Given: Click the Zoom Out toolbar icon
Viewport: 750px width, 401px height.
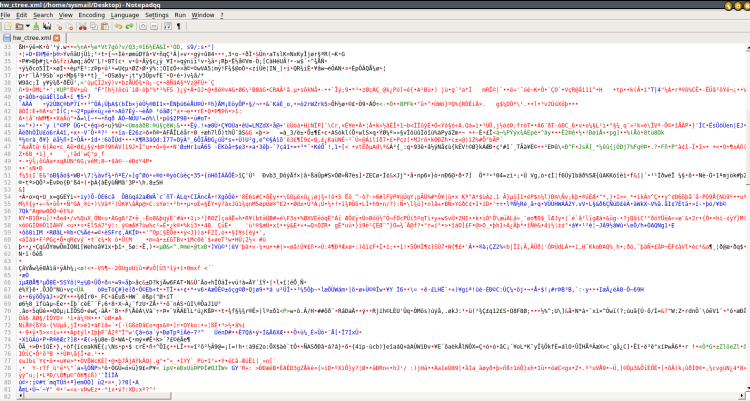Looking at the screenshot, I should coord(154,26).
